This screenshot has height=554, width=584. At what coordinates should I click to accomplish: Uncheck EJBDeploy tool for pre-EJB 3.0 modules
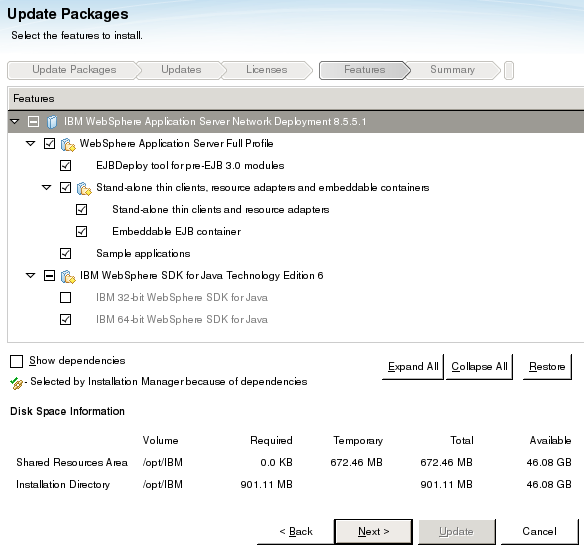(66, 165)
